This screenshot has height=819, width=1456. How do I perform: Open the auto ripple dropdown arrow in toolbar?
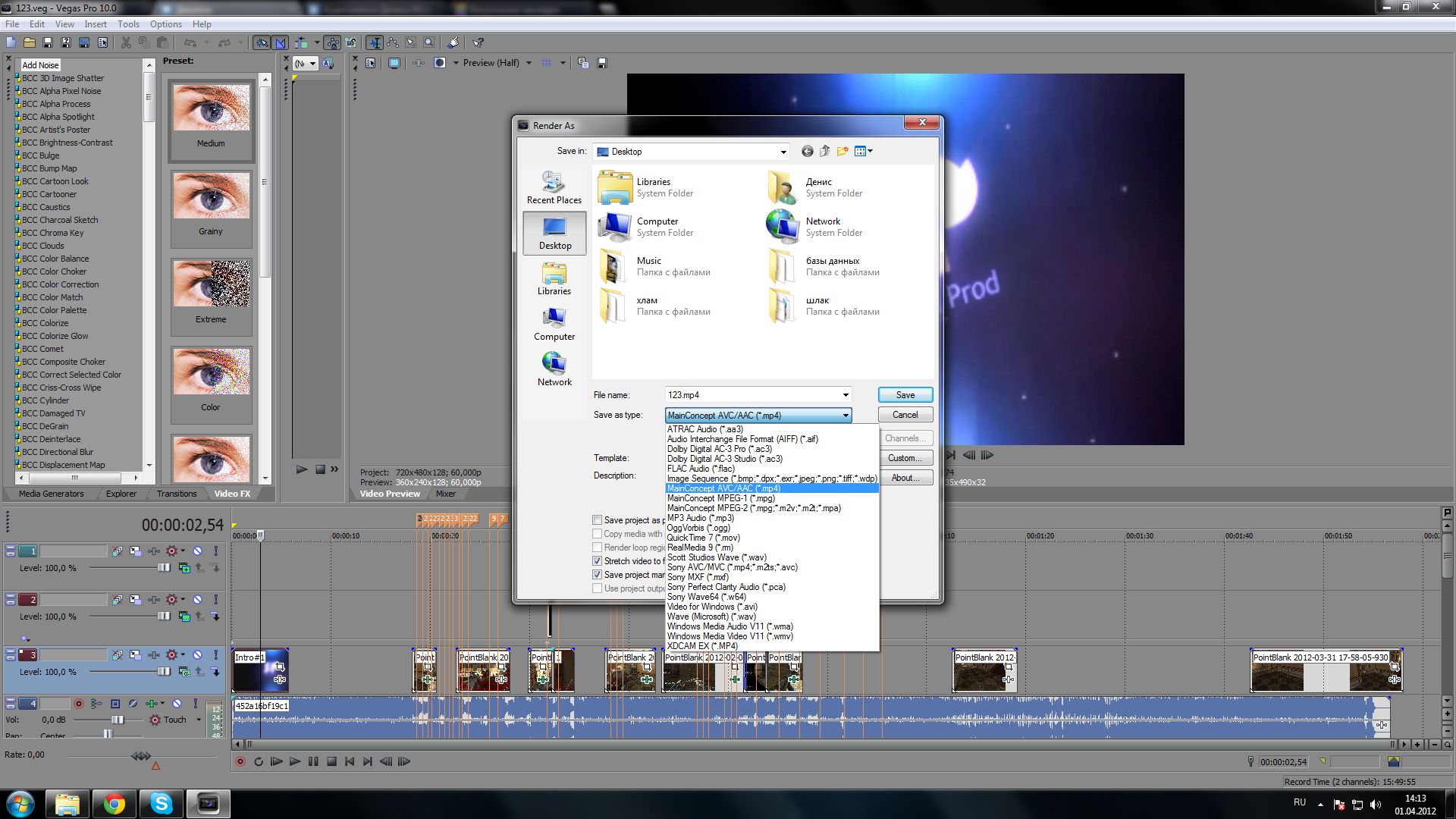pos(315,43)
